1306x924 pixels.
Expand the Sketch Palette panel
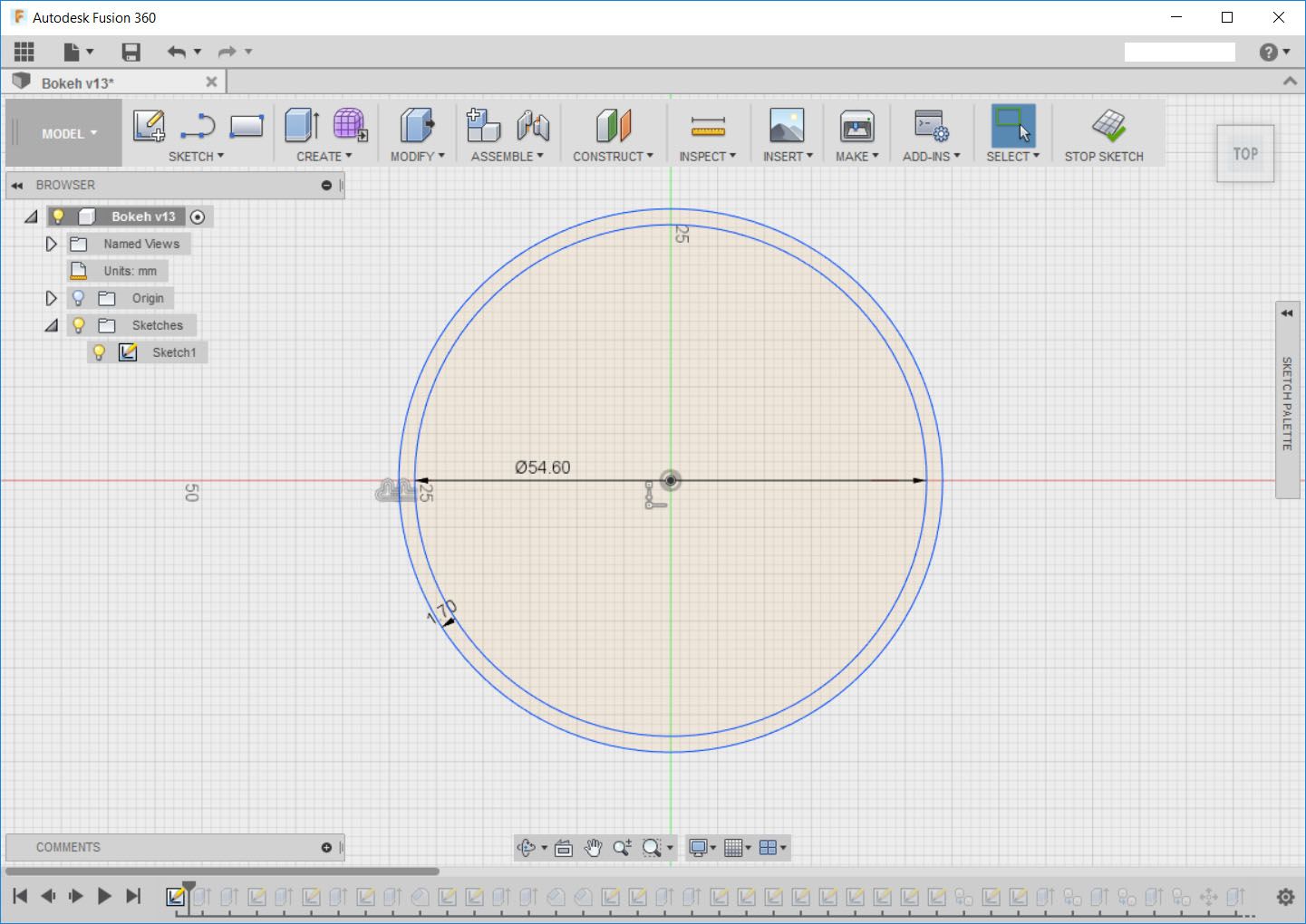(x=1286, y=313)
